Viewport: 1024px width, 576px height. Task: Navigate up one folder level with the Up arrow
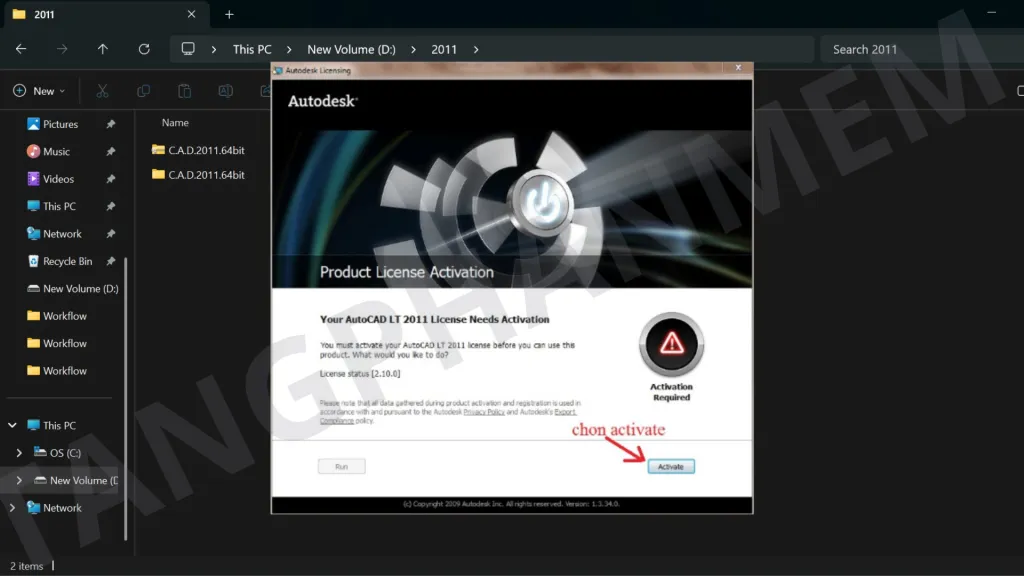[102, 49]
